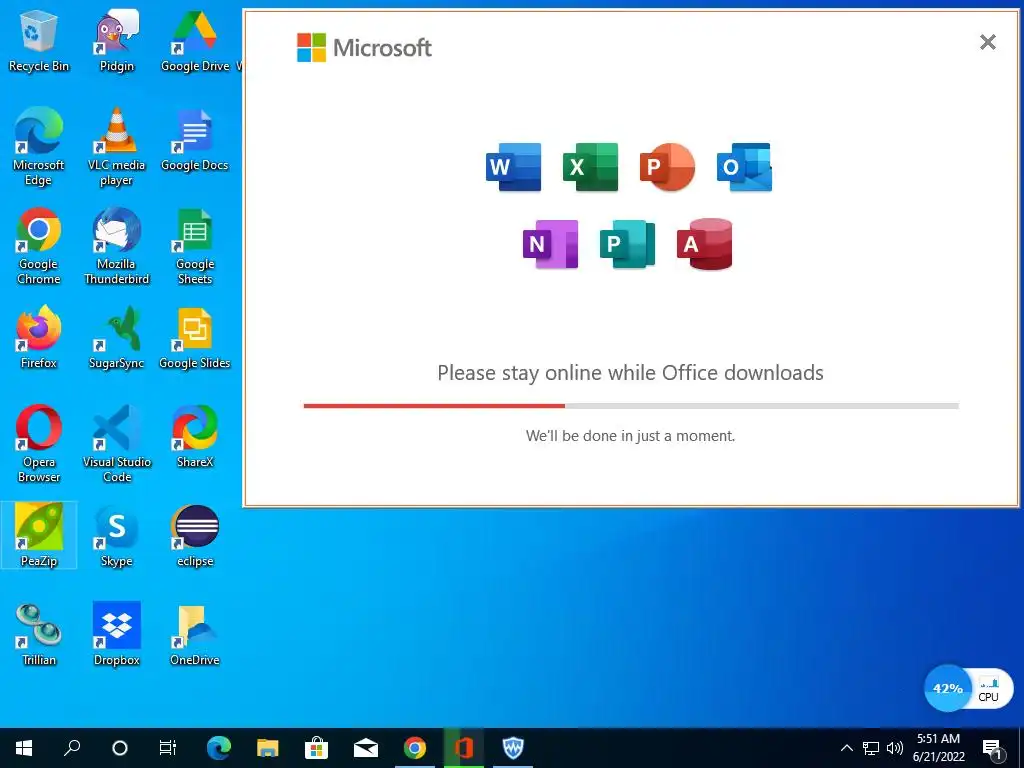Click the Excel icon in Office installer

click(x=590, y=167)
